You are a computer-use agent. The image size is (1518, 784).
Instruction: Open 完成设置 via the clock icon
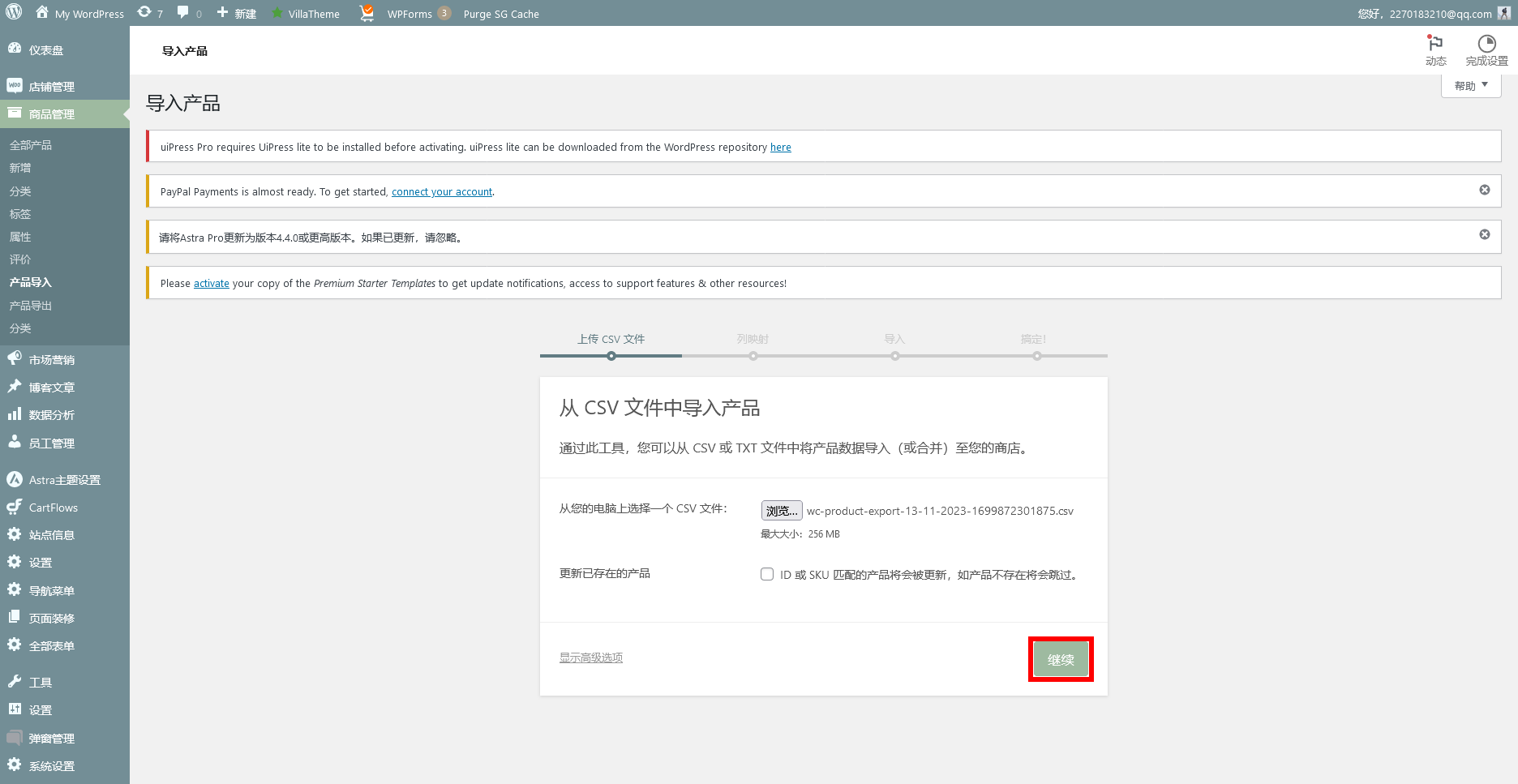[1486, 43]
